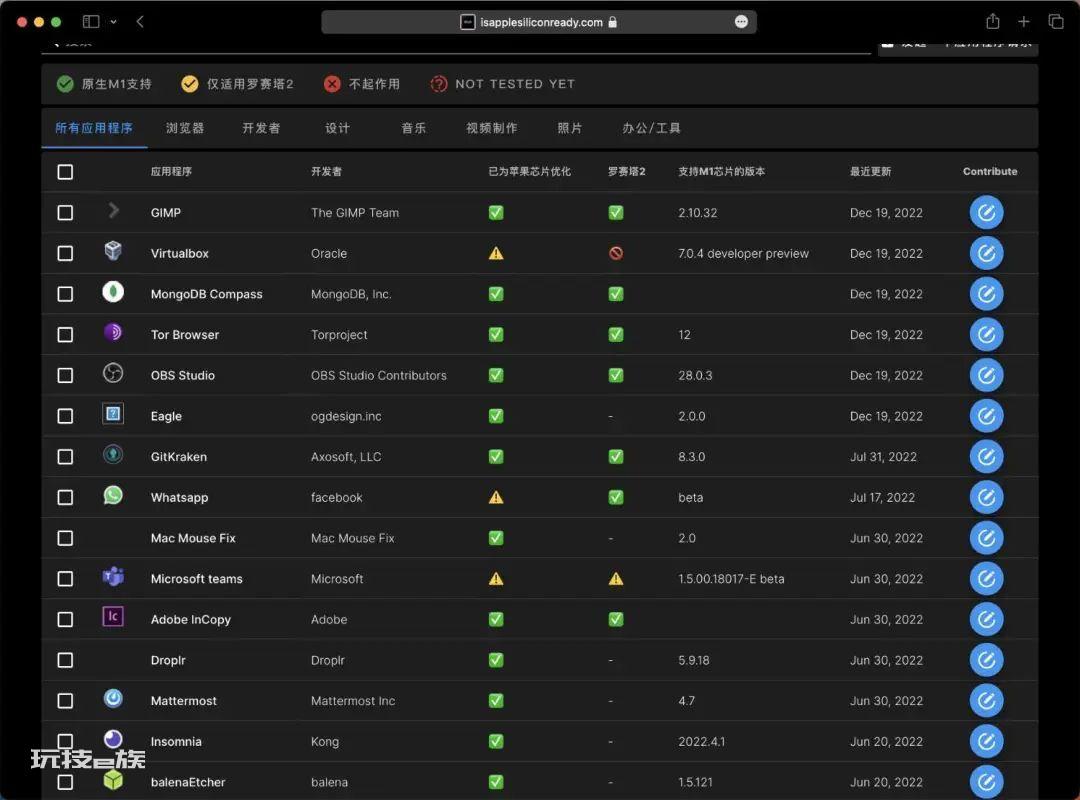This screenshot has width=1080, height=800.
Task: Switch to the 浏览器 tab
Action: tap(185, 128)
